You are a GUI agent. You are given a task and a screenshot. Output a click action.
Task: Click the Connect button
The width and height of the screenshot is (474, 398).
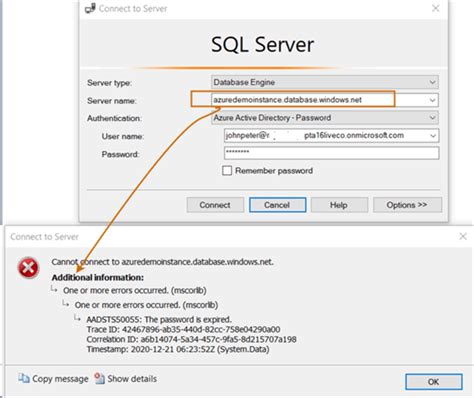pyautogui.click(x=215, y=205)
